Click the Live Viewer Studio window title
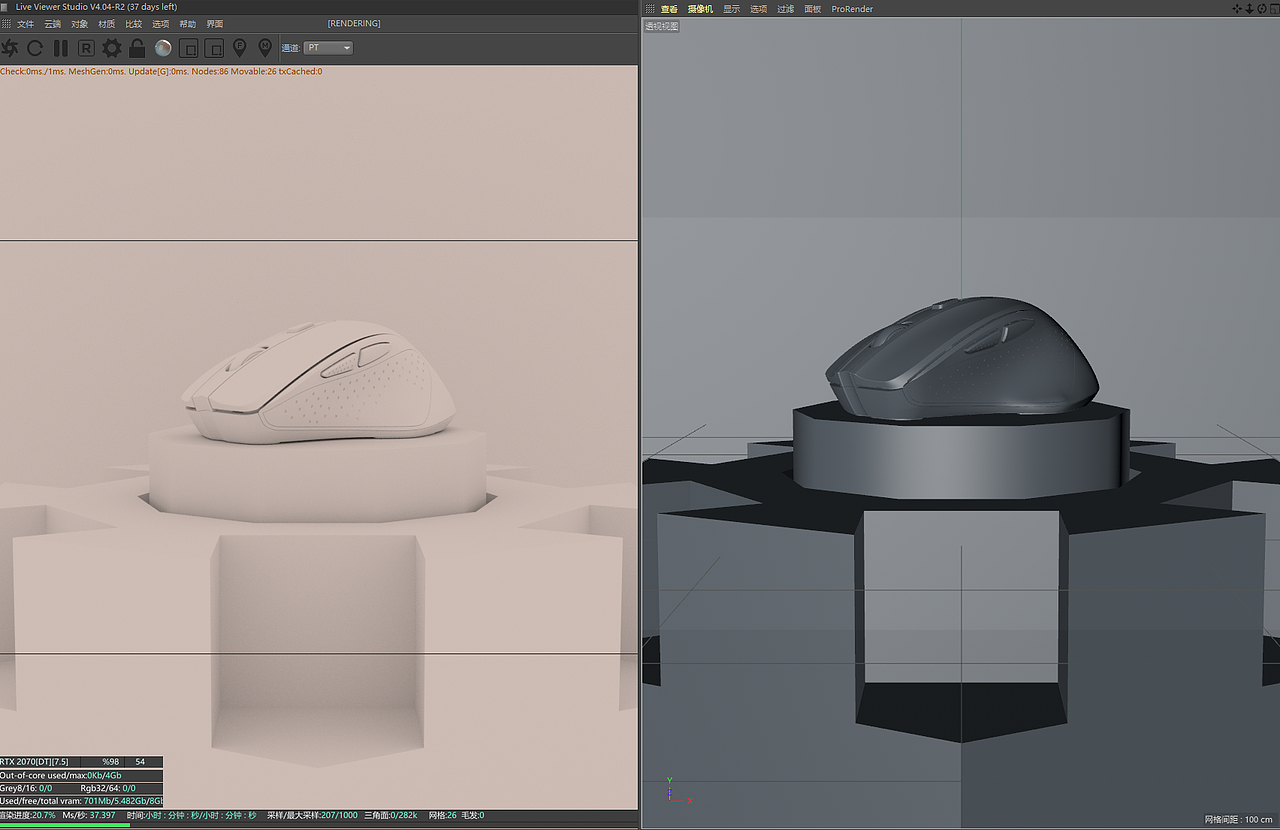 (x=96, y=7)
